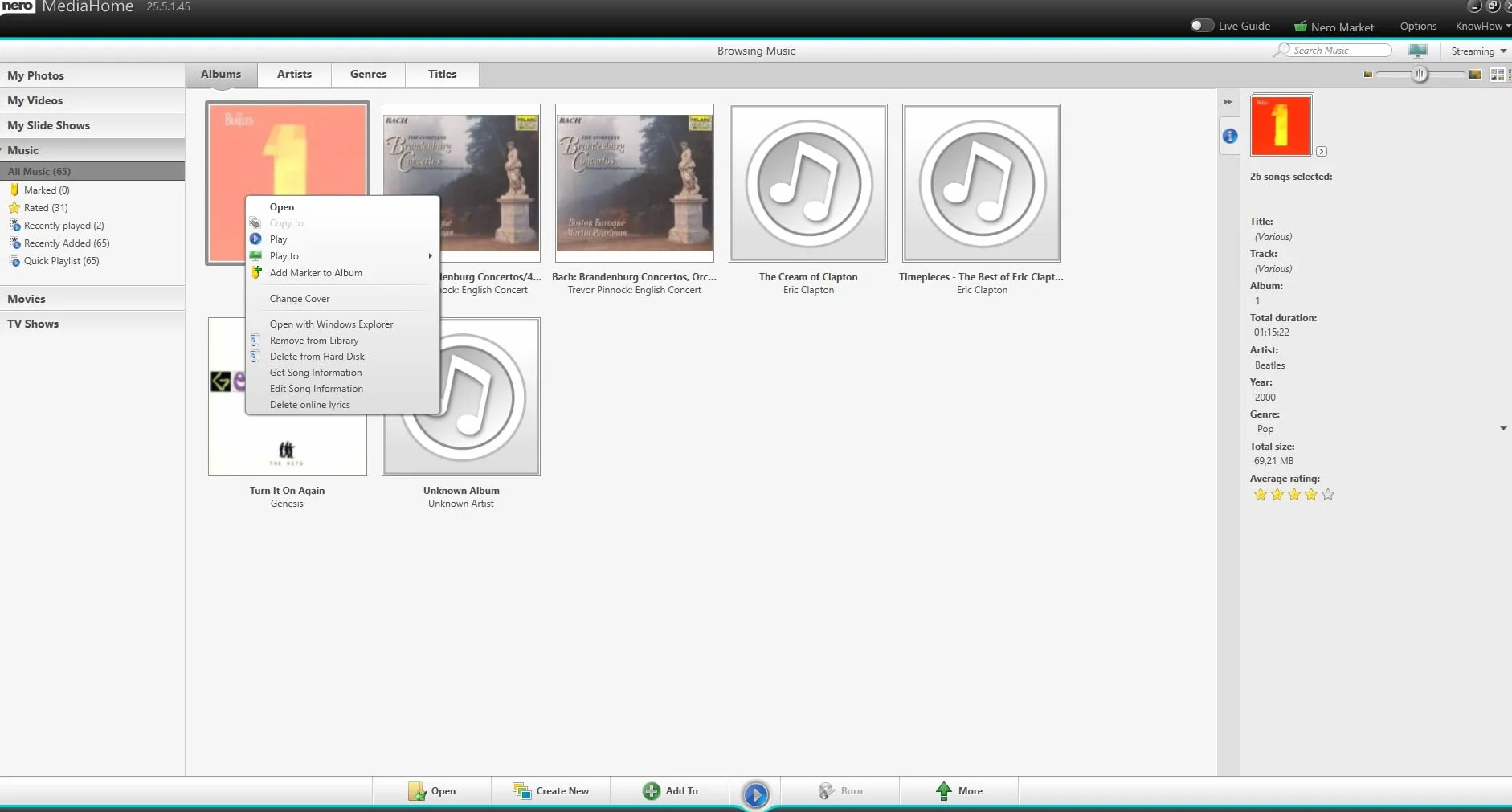Click the blue info icon in side panel
The height and width of the screenshot is (812, 1512).
pos(1229,136)
